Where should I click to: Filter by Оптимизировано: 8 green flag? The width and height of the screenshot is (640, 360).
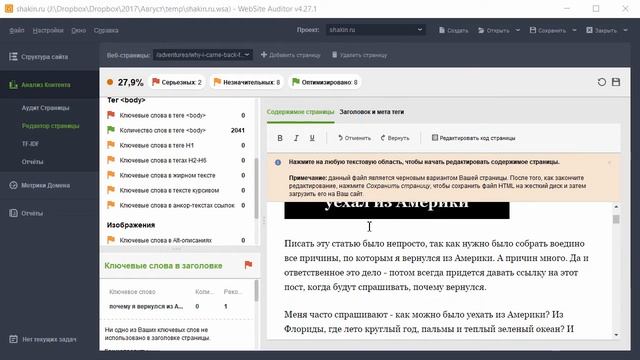(325, 82)
